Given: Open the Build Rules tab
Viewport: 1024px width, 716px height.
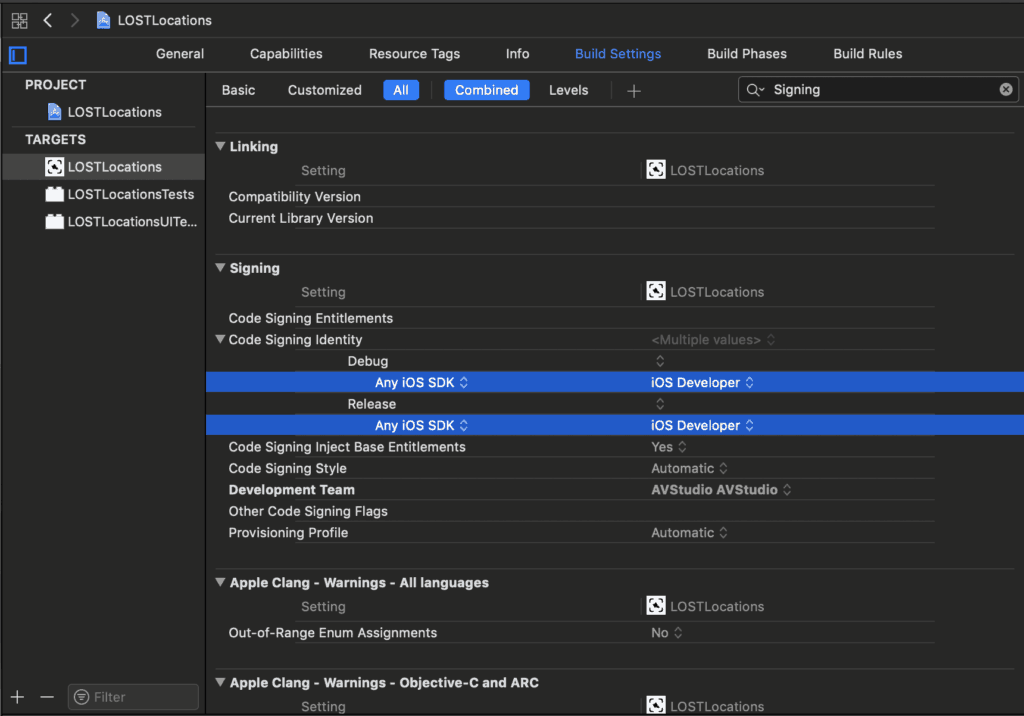Looking at the screenshot, I should coord(867,54).
